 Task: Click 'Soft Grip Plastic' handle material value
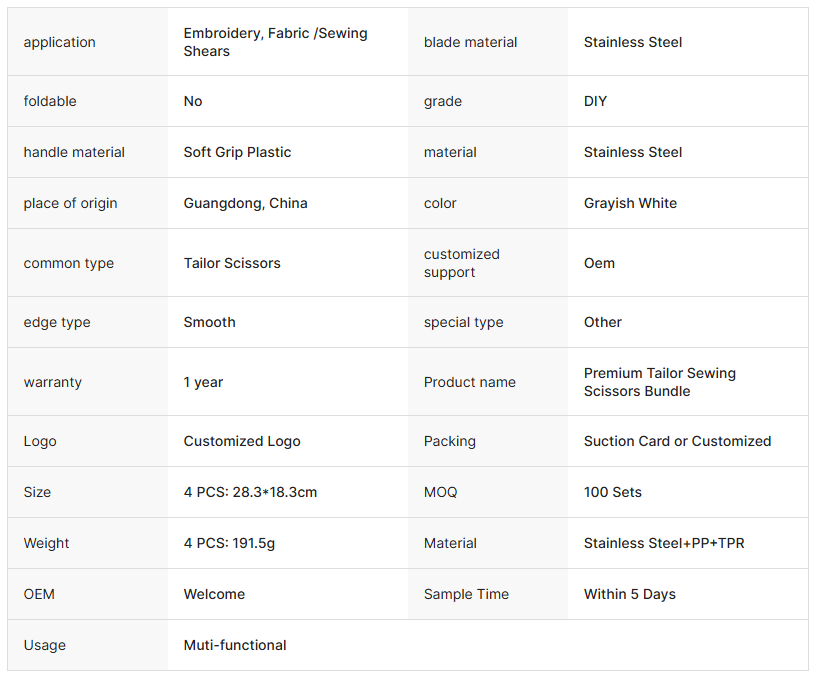click(x=237, y=152)
